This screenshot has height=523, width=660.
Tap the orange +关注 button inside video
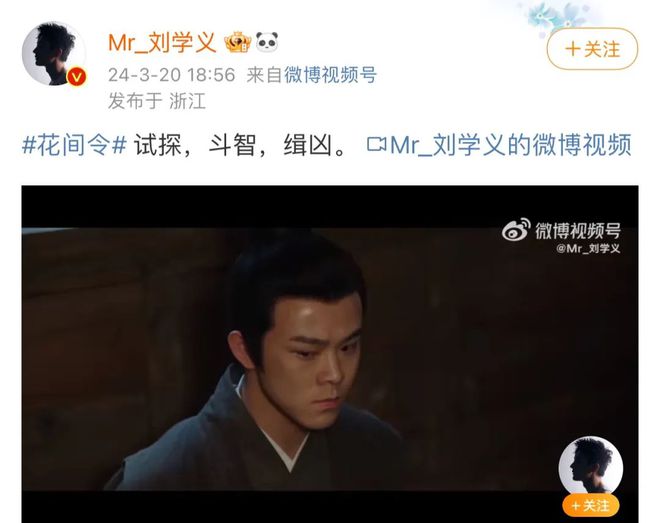tap(591, 505)
